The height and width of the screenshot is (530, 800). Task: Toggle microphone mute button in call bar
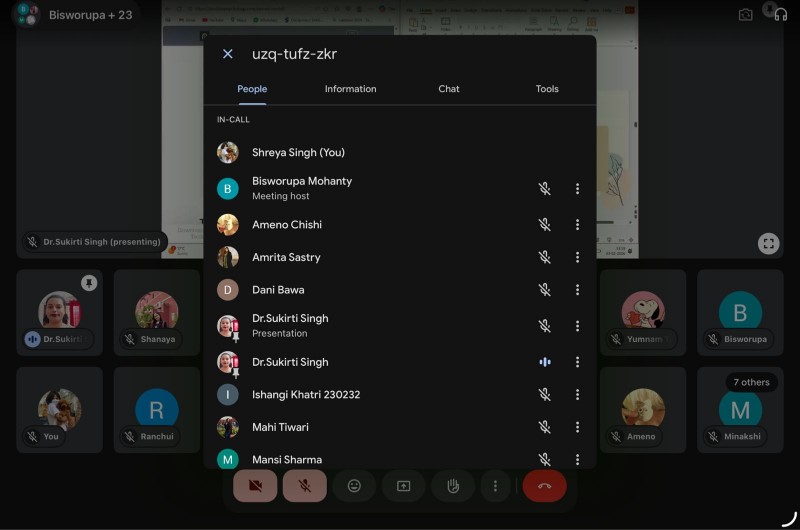(x=304, y=486)
